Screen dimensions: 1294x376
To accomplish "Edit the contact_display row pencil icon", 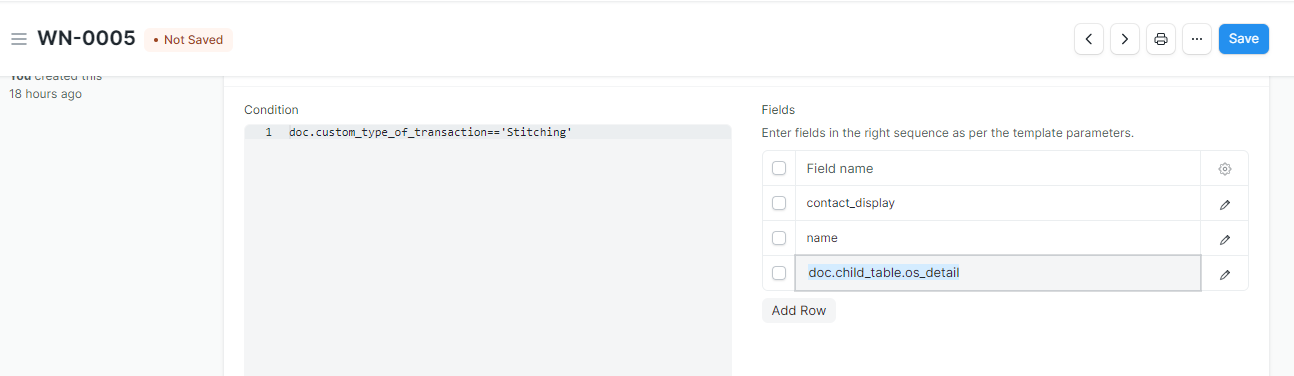I will coord(1224,204).
